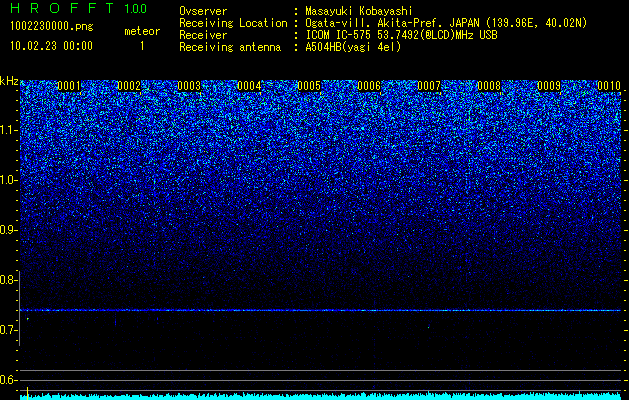The width and height of the screenshot is (629, 400).
Task: Click the kHz axis unit label
Action: (x=9, y=81)
